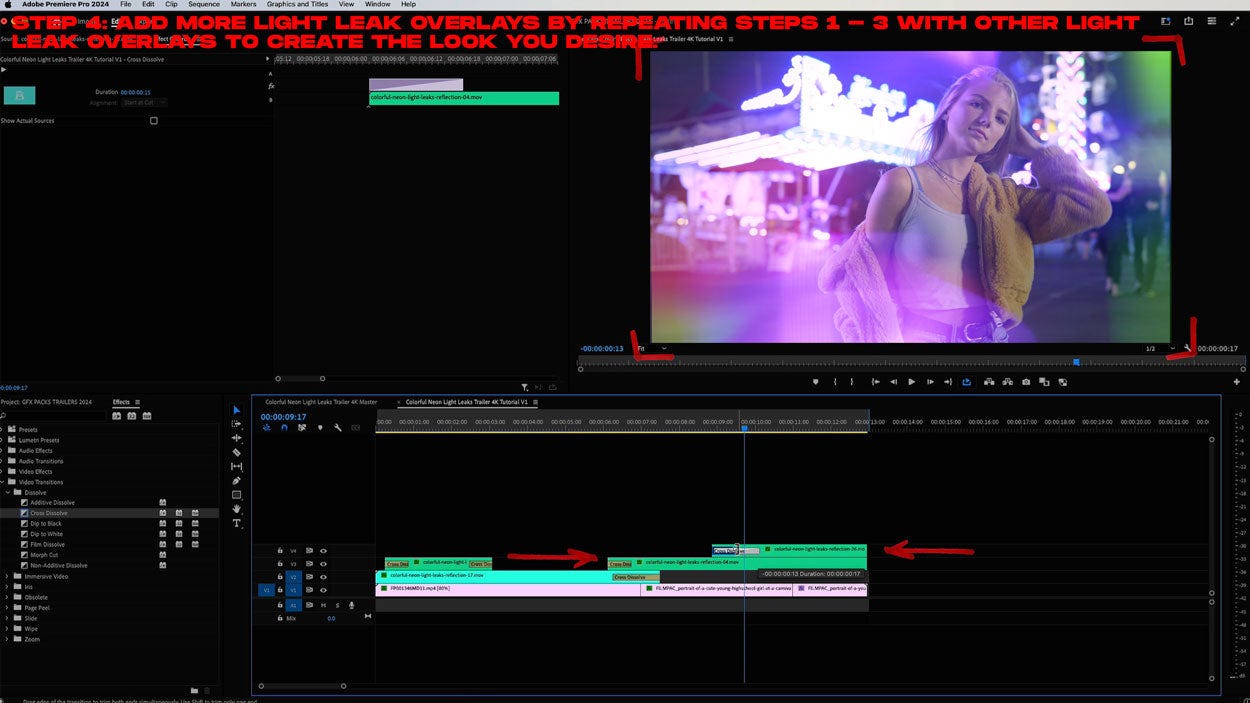Click the Comparison View icon in Program Monitor
This screenshot has height=703, width=1250.
click(x=1044, y=382)
